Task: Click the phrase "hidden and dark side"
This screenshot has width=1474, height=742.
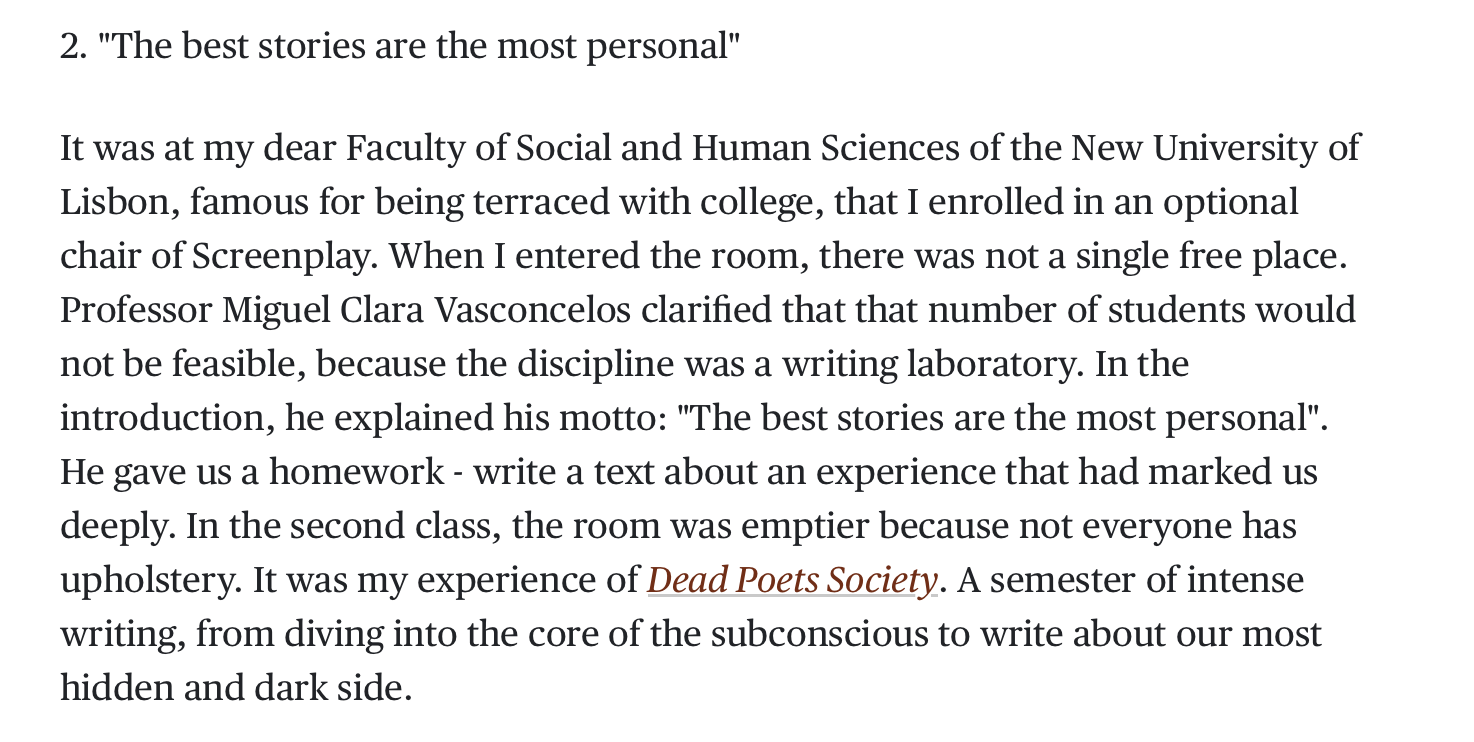Action: (x=236, y=688)
